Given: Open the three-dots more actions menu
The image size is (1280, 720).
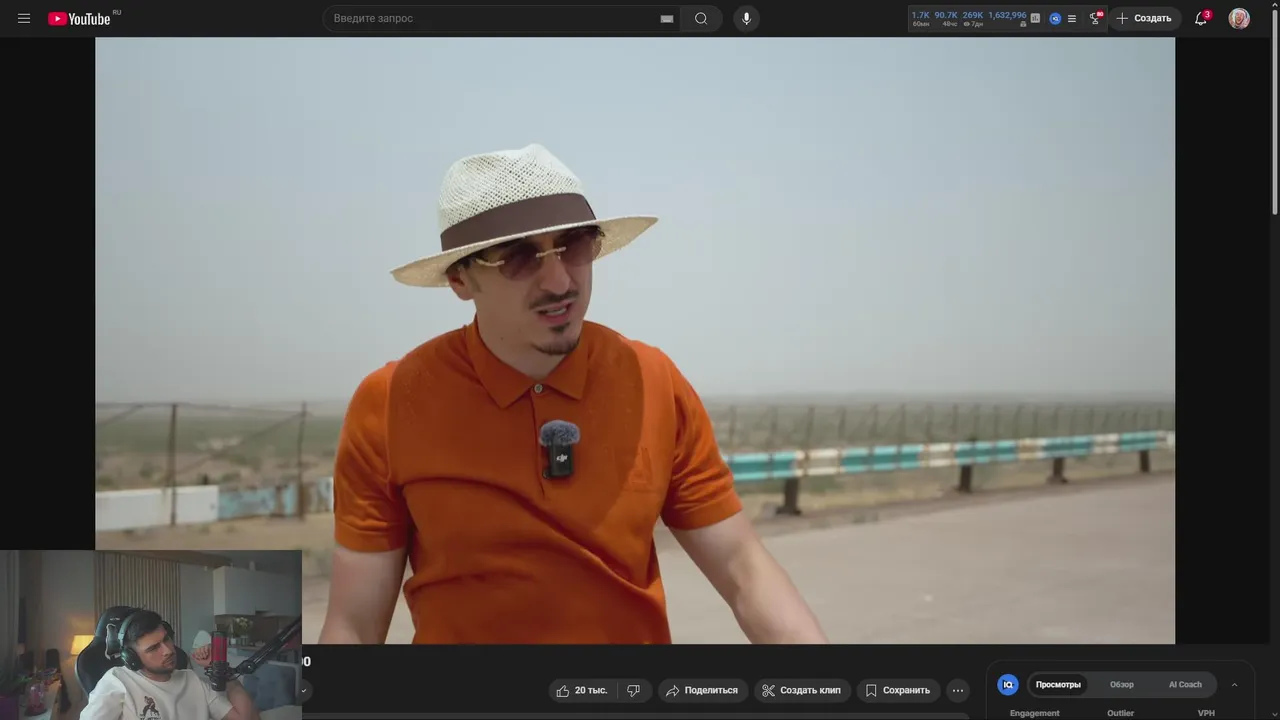Looking at the screenshot, I should pos(958,690).
